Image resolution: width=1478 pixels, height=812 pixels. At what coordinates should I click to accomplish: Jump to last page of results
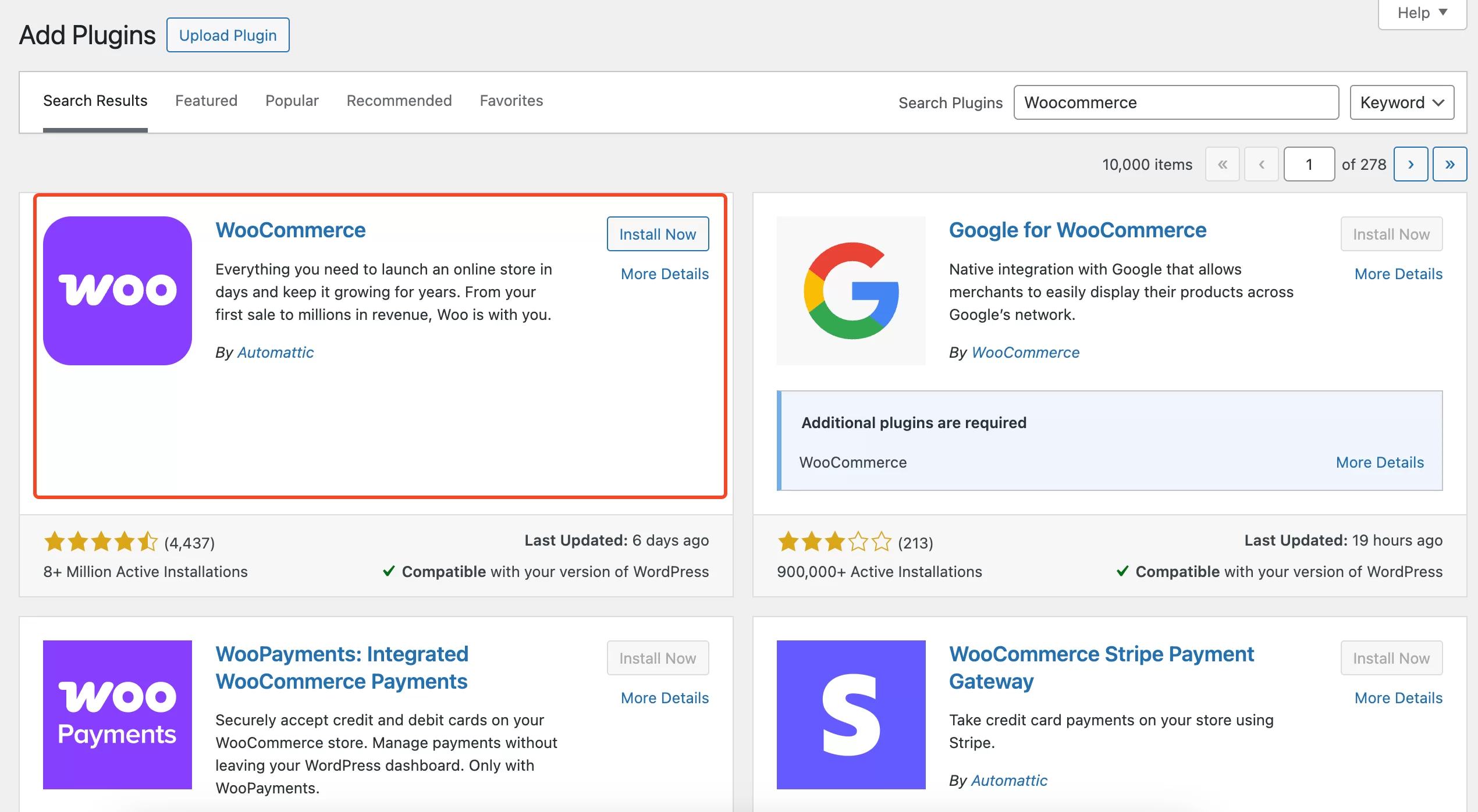click(1450, 164)
